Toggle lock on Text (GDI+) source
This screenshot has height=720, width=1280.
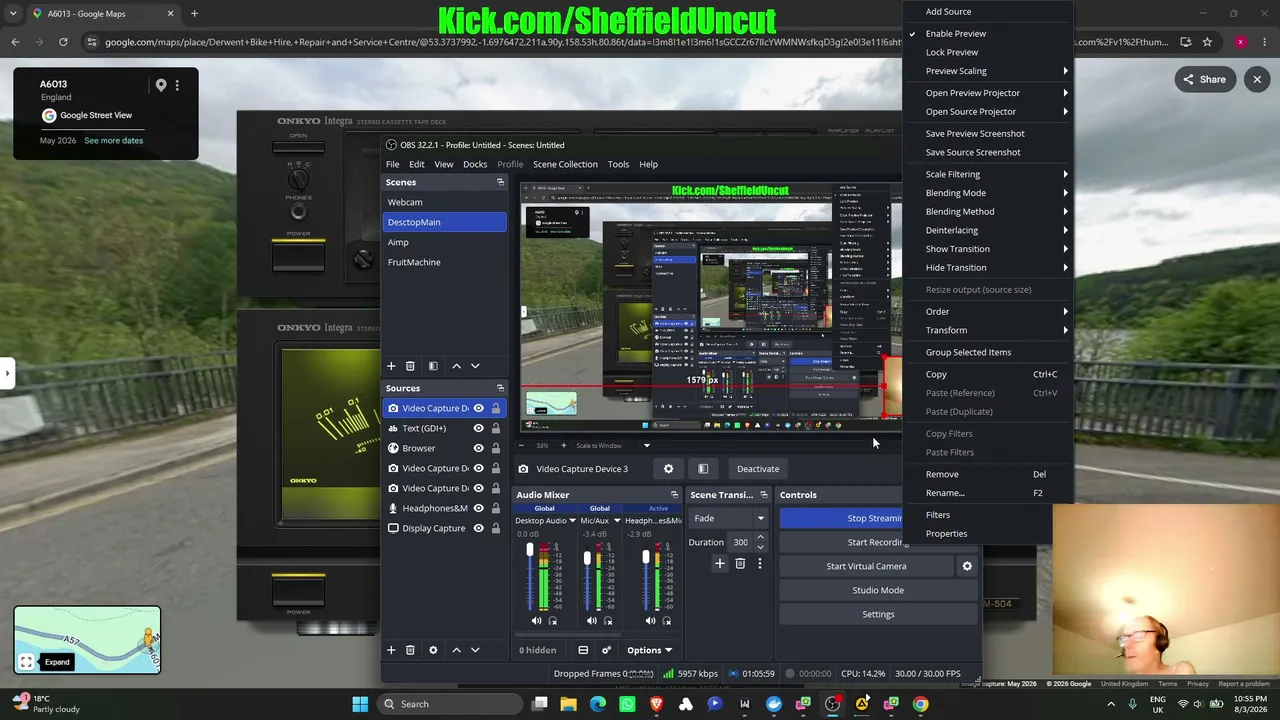coord(496,428)
